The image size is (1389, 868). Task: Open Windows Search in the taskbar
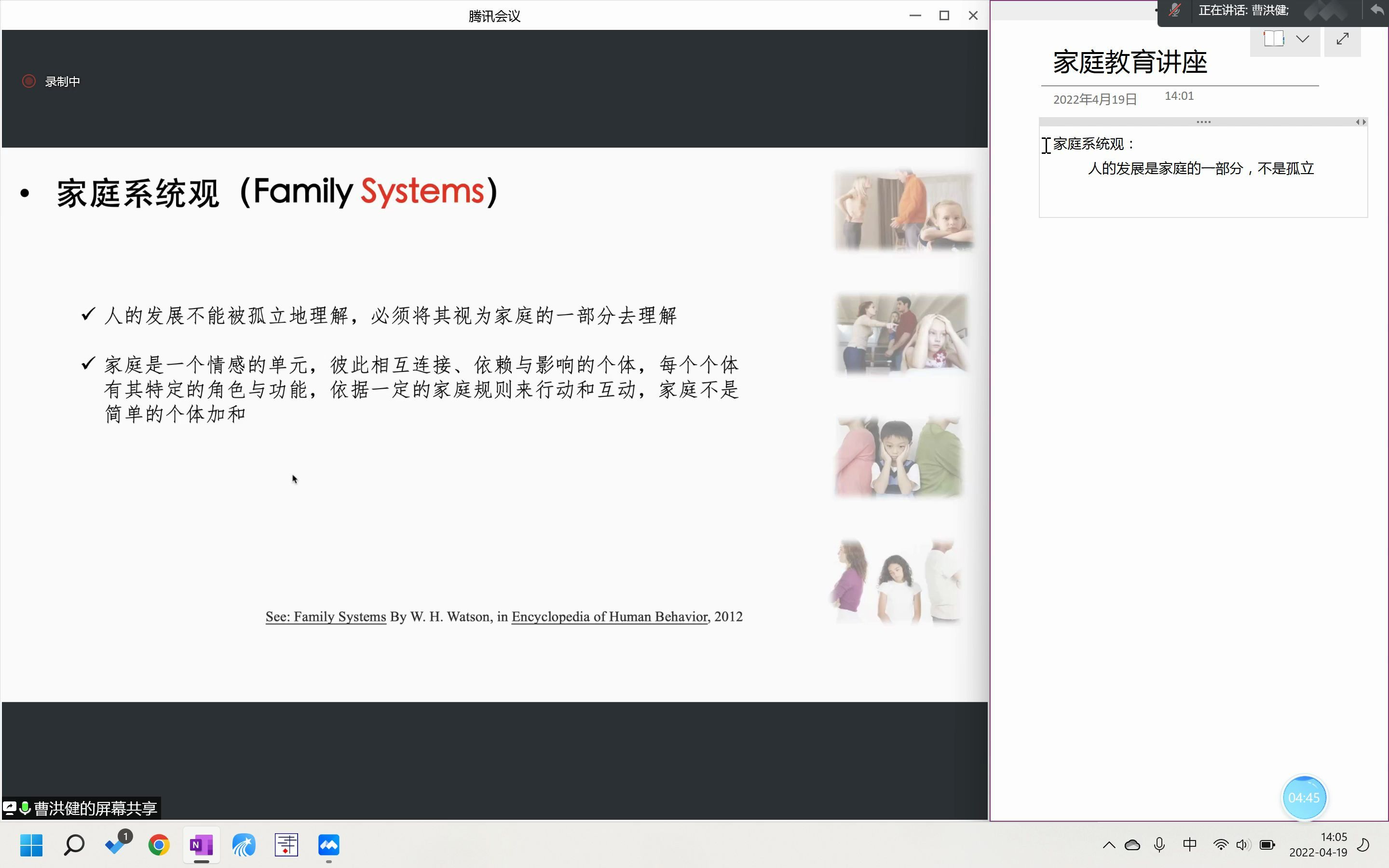click(75, 844)
